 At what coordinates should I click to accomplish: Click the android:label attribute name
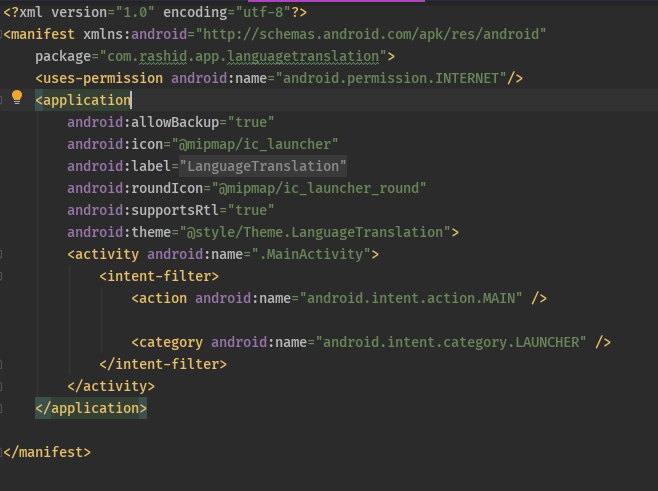pyautogui.click(x=119, y=166)
